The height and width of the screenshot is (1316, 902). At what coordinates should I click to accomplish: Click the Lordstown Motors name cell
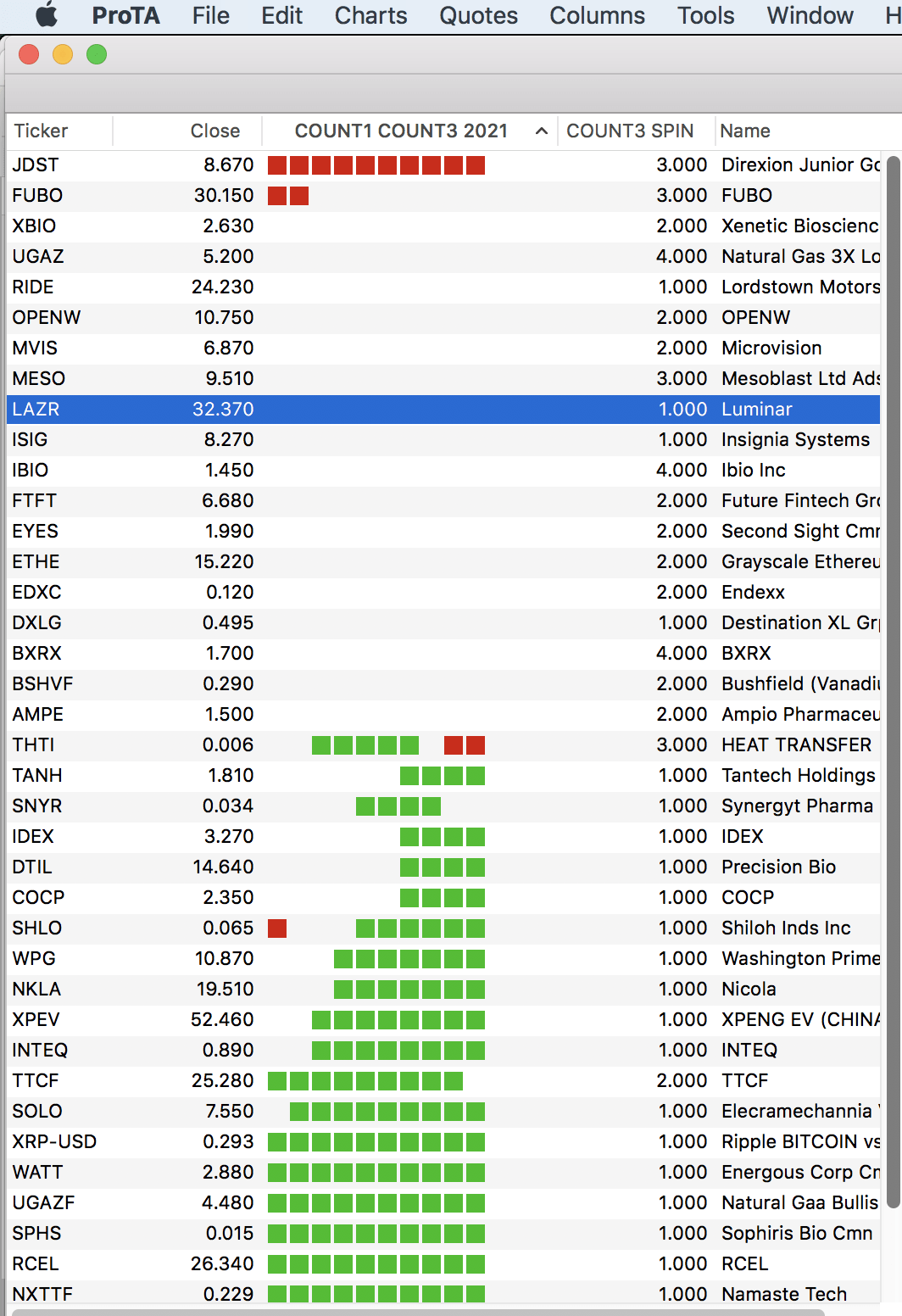[x=801, y=287]
